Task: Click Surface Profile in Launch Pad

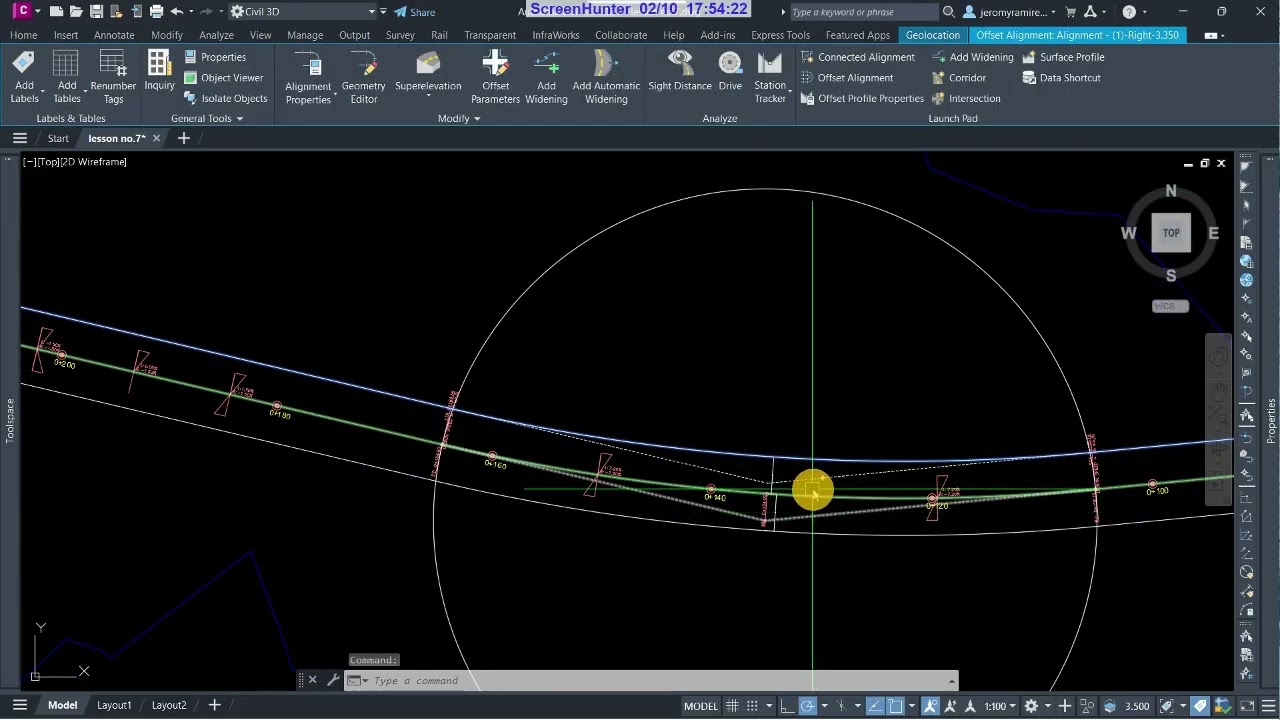Action: [x=1063, y=57]
